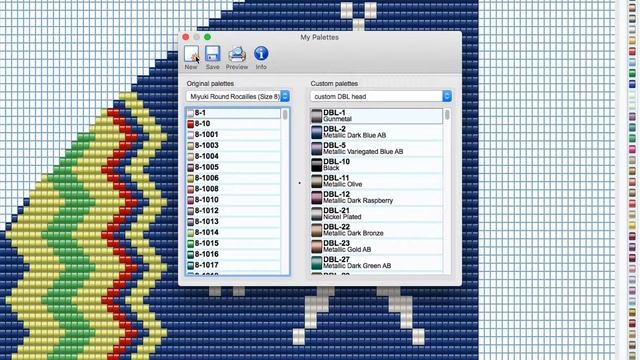The width and height of the screenshot is (640, 360).
Task: Select bead 8-1003 in list
Action: tap(233, 145)
